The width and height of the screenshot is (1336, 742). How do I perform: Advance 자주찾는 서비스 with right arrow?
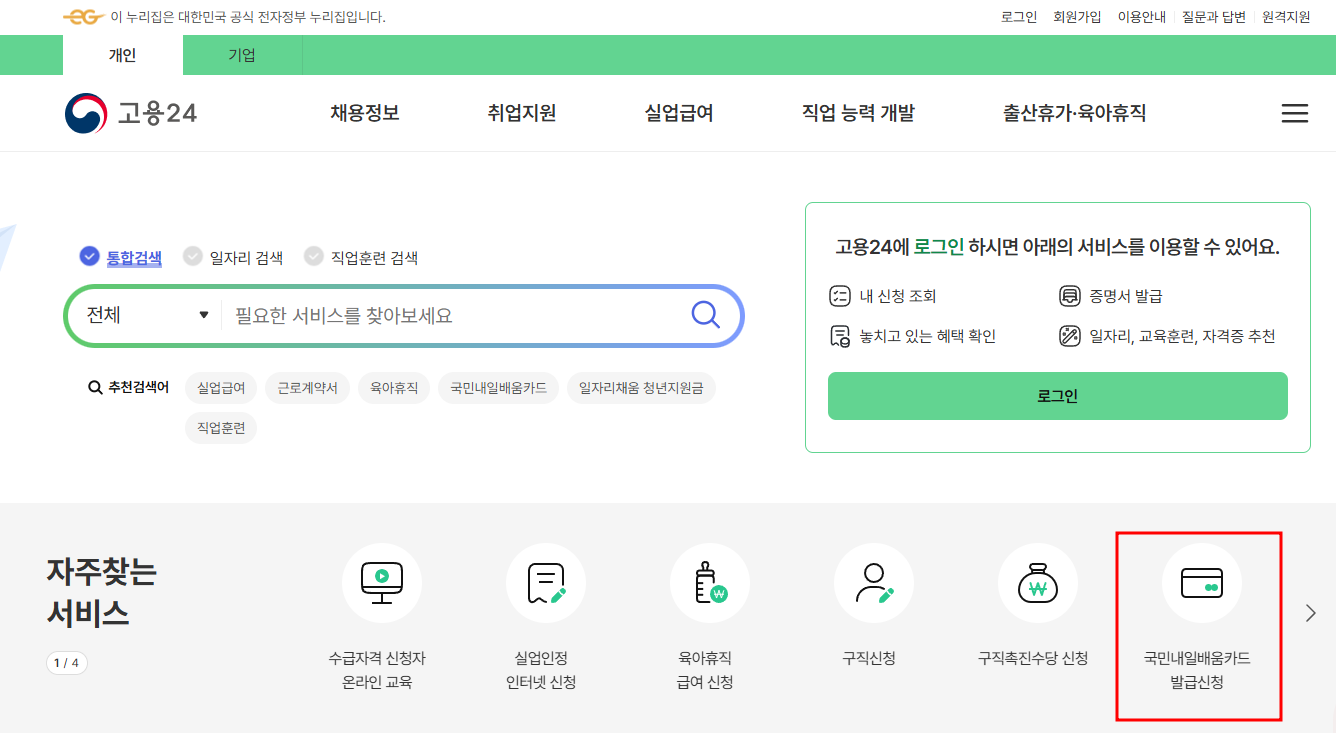[1310, 611]
